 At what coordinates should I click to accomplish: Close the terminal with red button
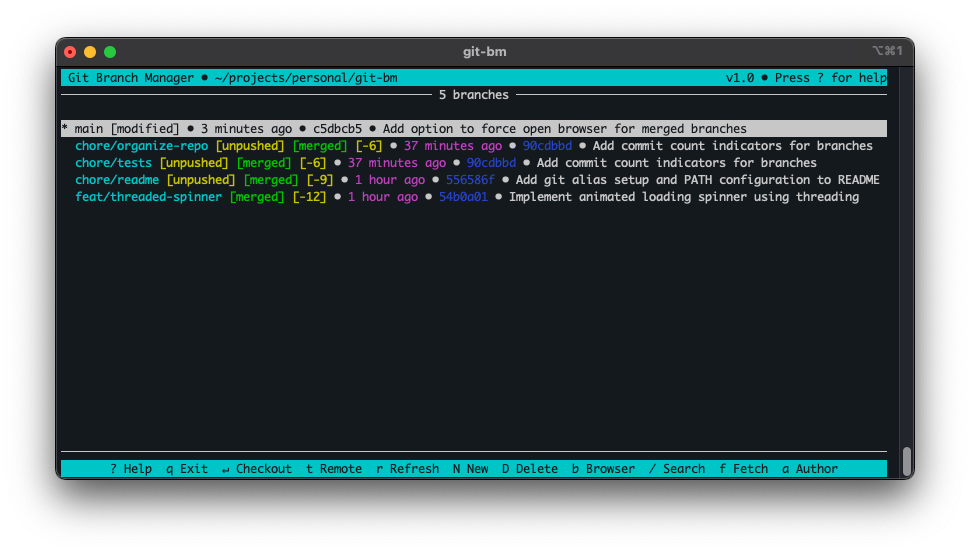(x=70, y=52)
